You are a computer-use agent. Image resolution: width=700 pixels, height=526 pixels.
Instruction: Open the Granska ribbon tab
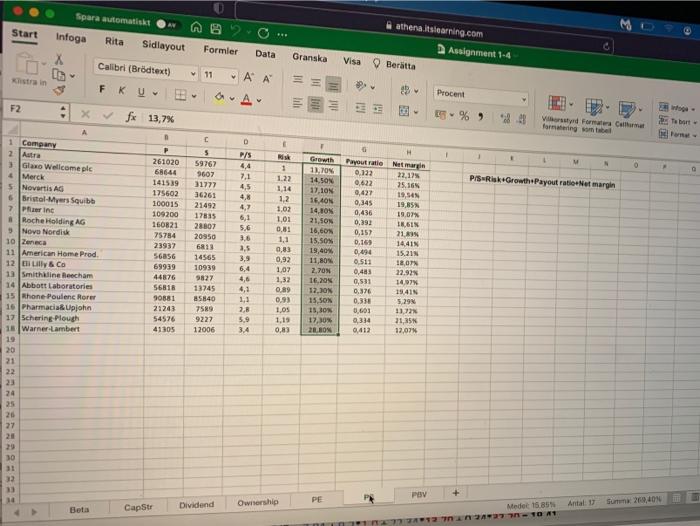[x=309, y=58]
